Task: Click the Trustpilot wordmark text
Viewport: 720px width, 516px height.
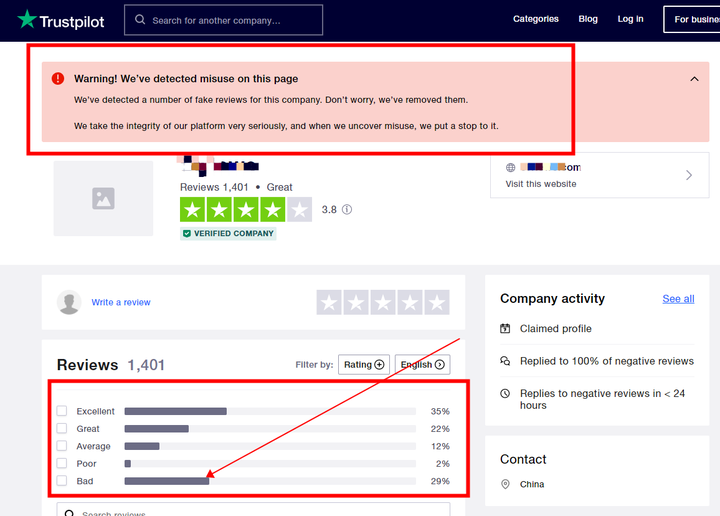Action: coord(72,22)
